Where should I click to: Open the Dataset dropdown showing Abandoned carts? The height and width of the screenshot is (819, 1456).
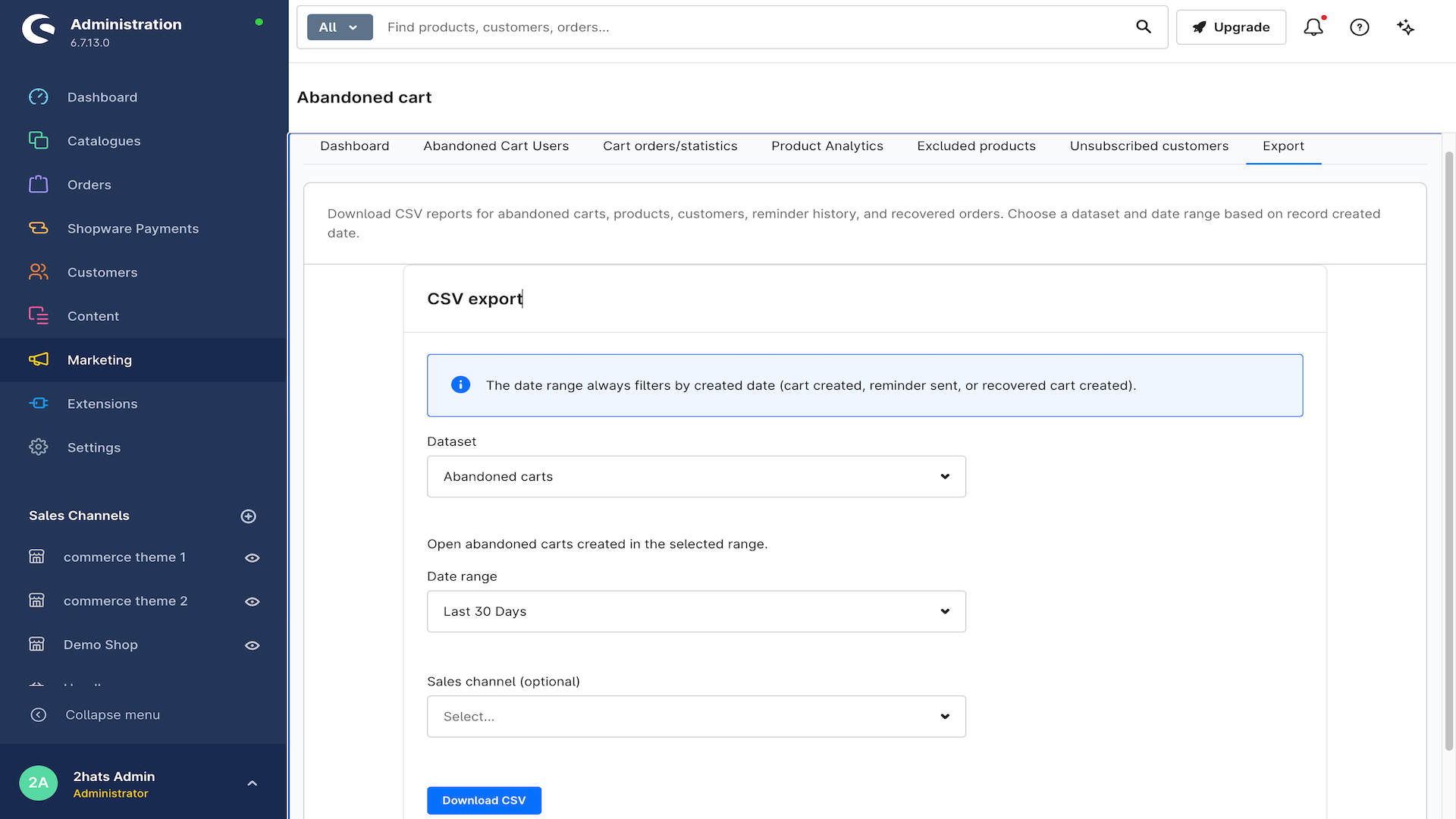[696, 476]
